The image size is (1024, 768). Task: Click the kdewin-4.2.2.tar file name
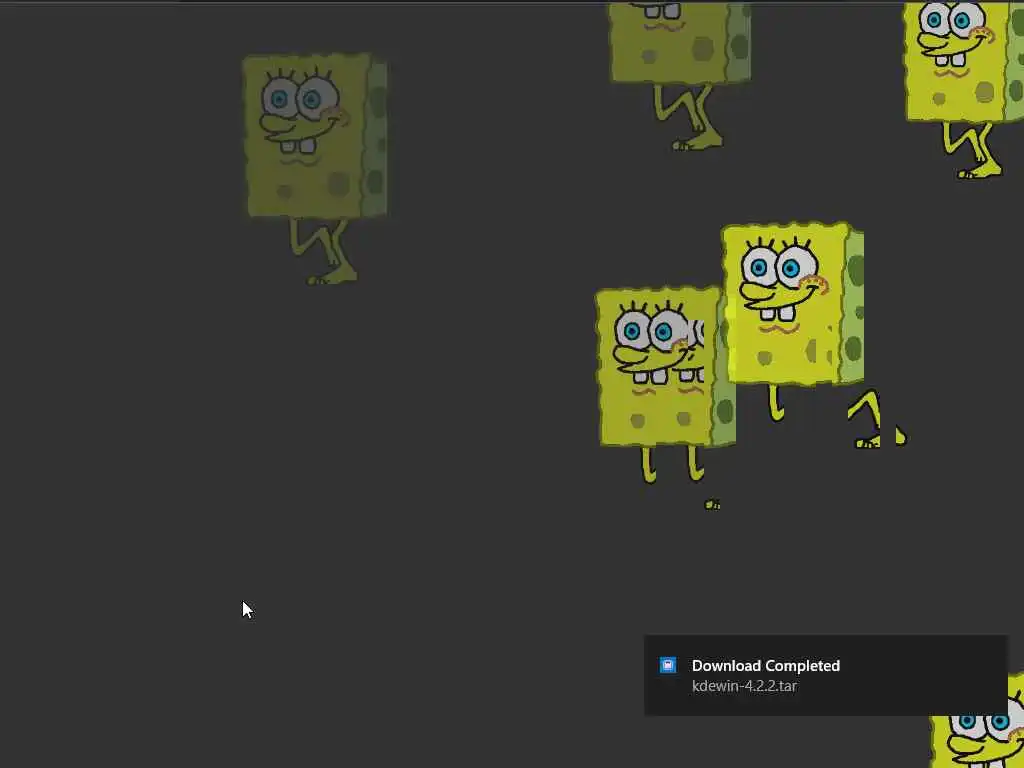click(744, 686)
